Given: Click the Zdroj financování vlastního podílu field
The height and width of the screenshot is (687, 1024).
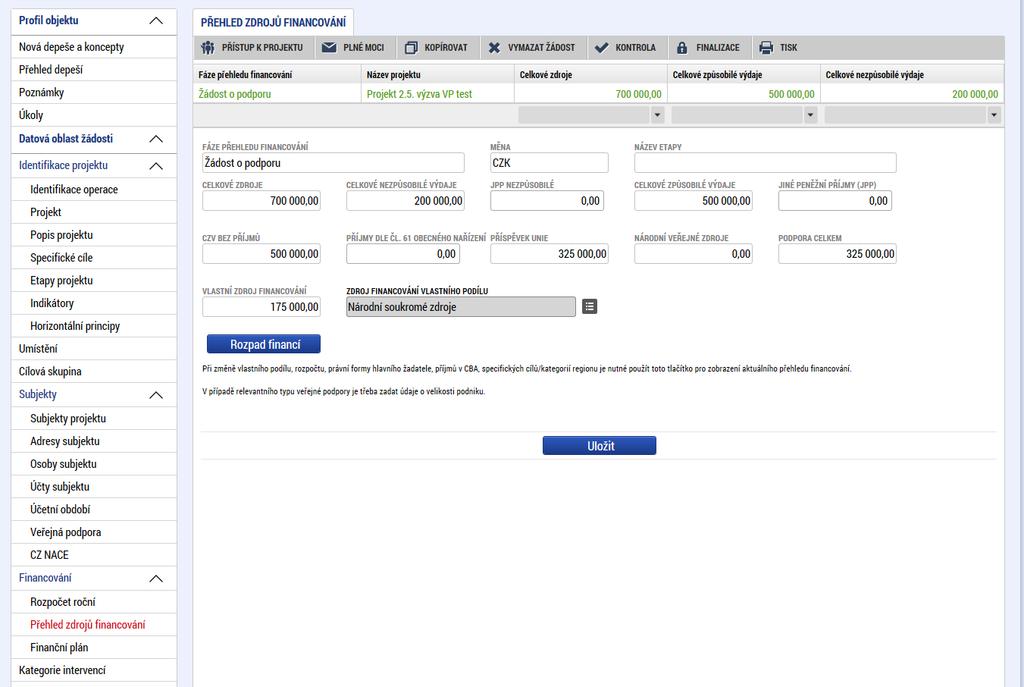Looking at the screenshot, I should 460,307.
